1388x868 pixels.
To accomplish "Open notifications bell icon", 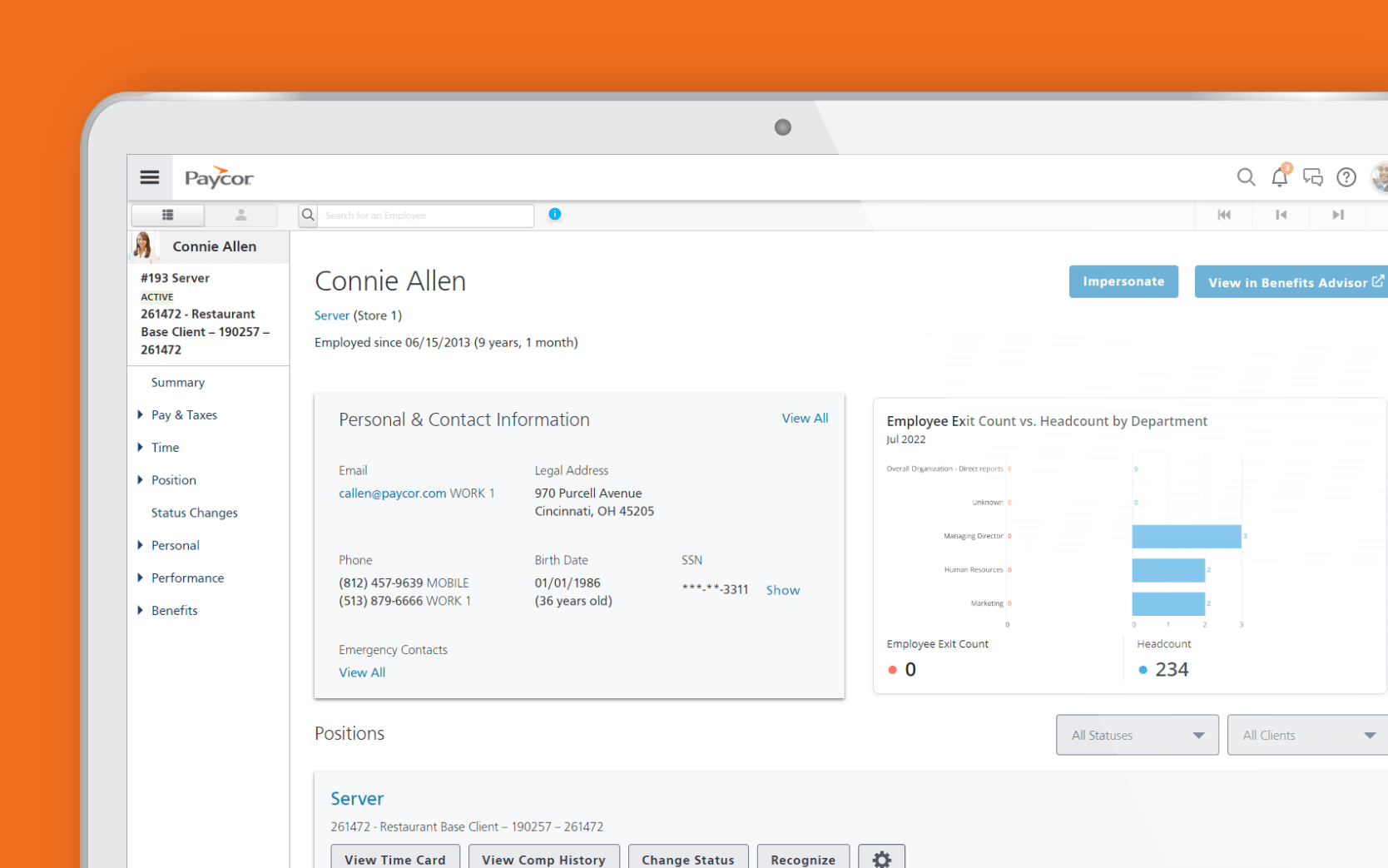I will 1280,176.
